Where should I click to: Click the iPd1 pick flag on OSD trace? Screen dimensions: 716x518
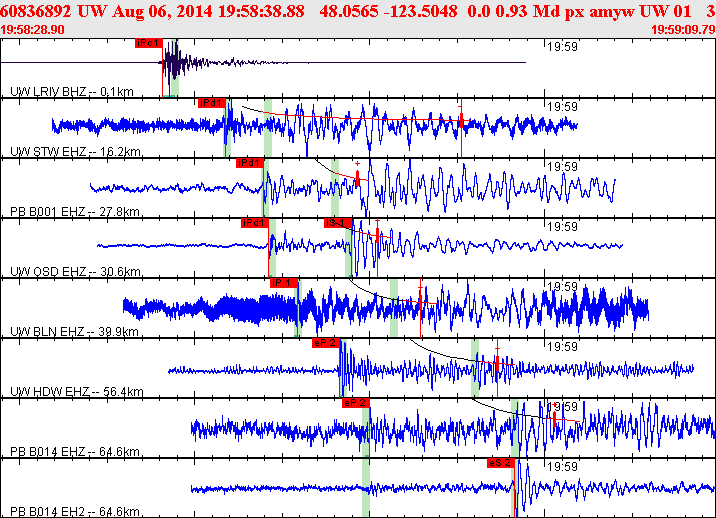255,223
